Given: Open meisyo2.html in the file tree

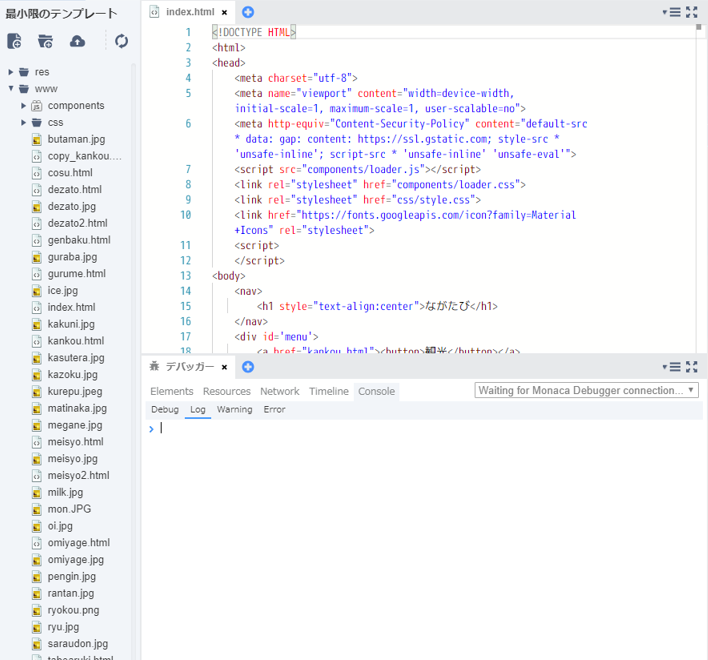Looking at the screenshot, I should 79,476.
